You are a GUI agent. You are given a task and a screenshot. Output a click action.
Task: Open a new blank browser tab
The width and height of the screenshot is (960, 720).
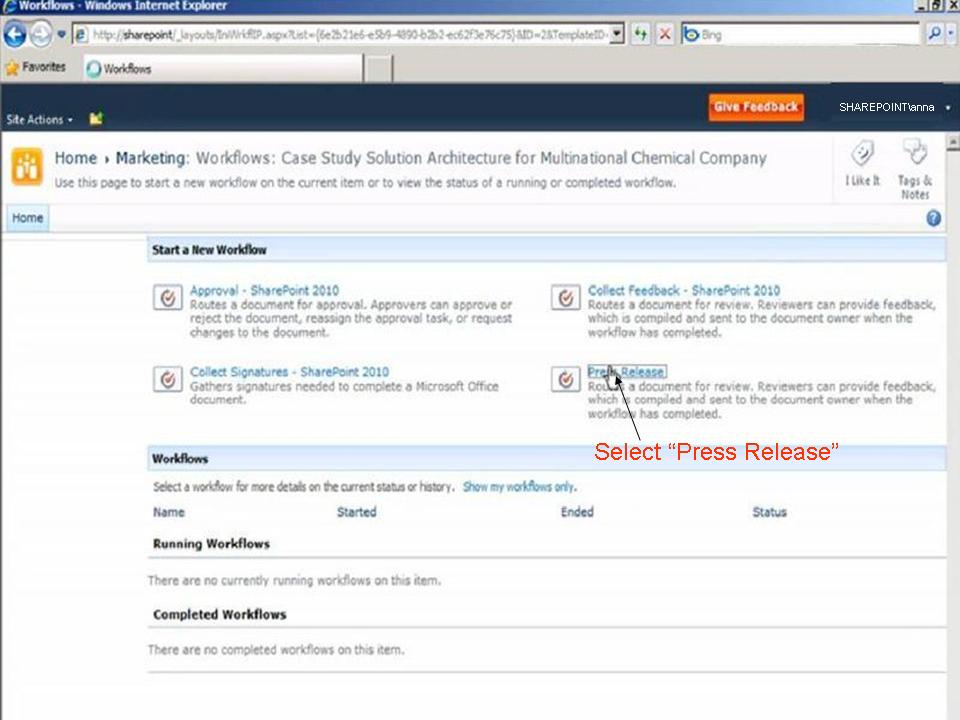click(378, 69)
